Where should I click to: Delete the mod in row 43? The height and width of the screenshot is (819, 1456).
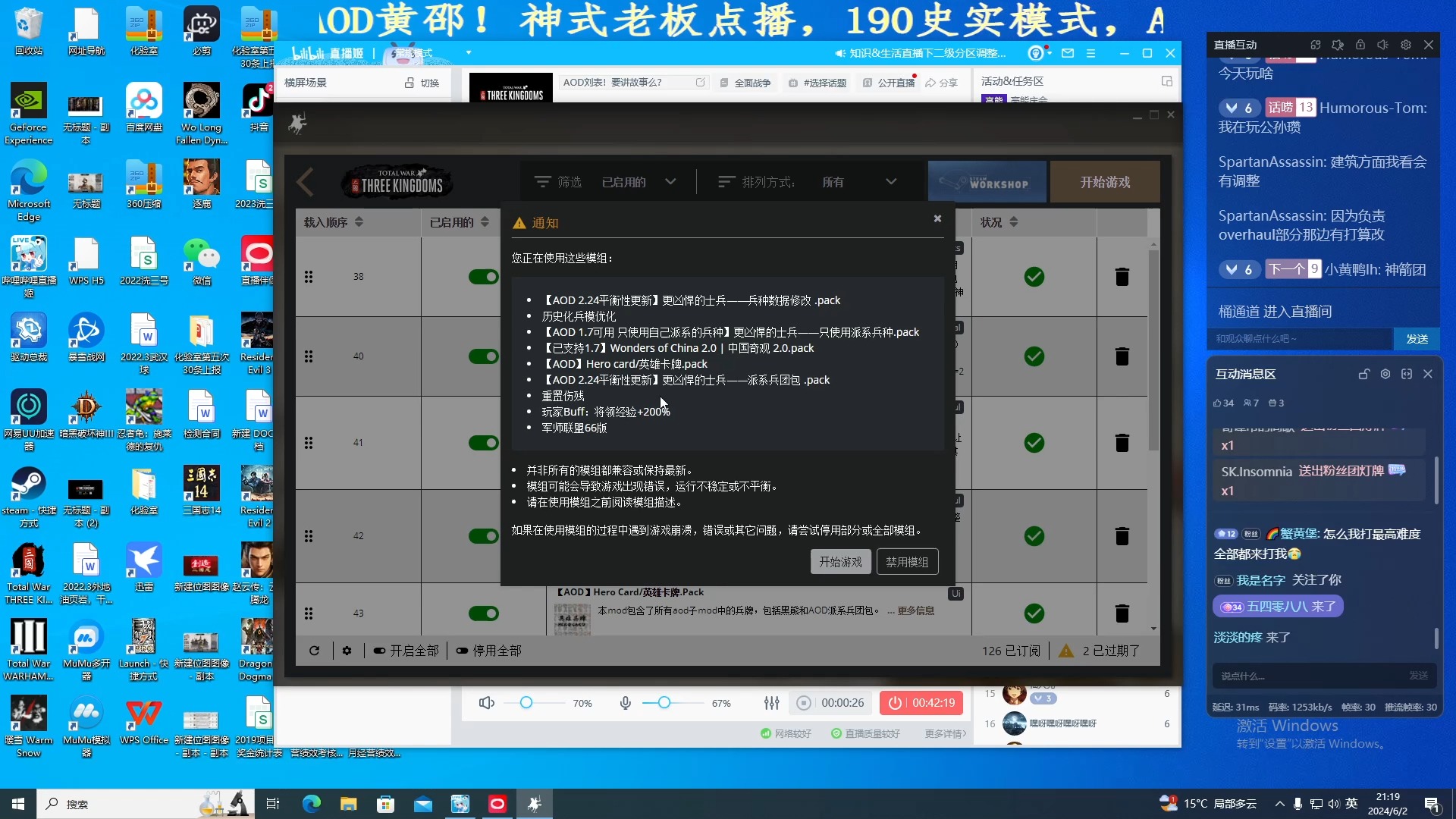(1122, 613)
